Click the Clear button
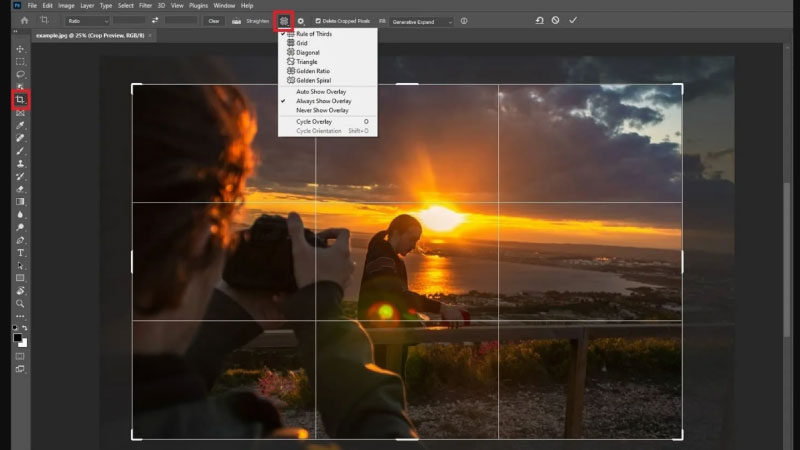Viewport: 800px width, 450px height. click(x=214, y=21)
